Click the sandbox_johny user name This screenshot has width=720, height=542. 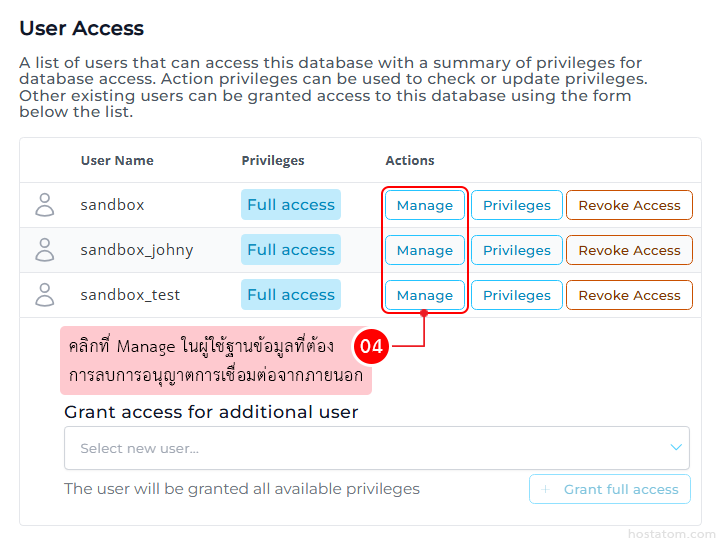coord(137,250)
